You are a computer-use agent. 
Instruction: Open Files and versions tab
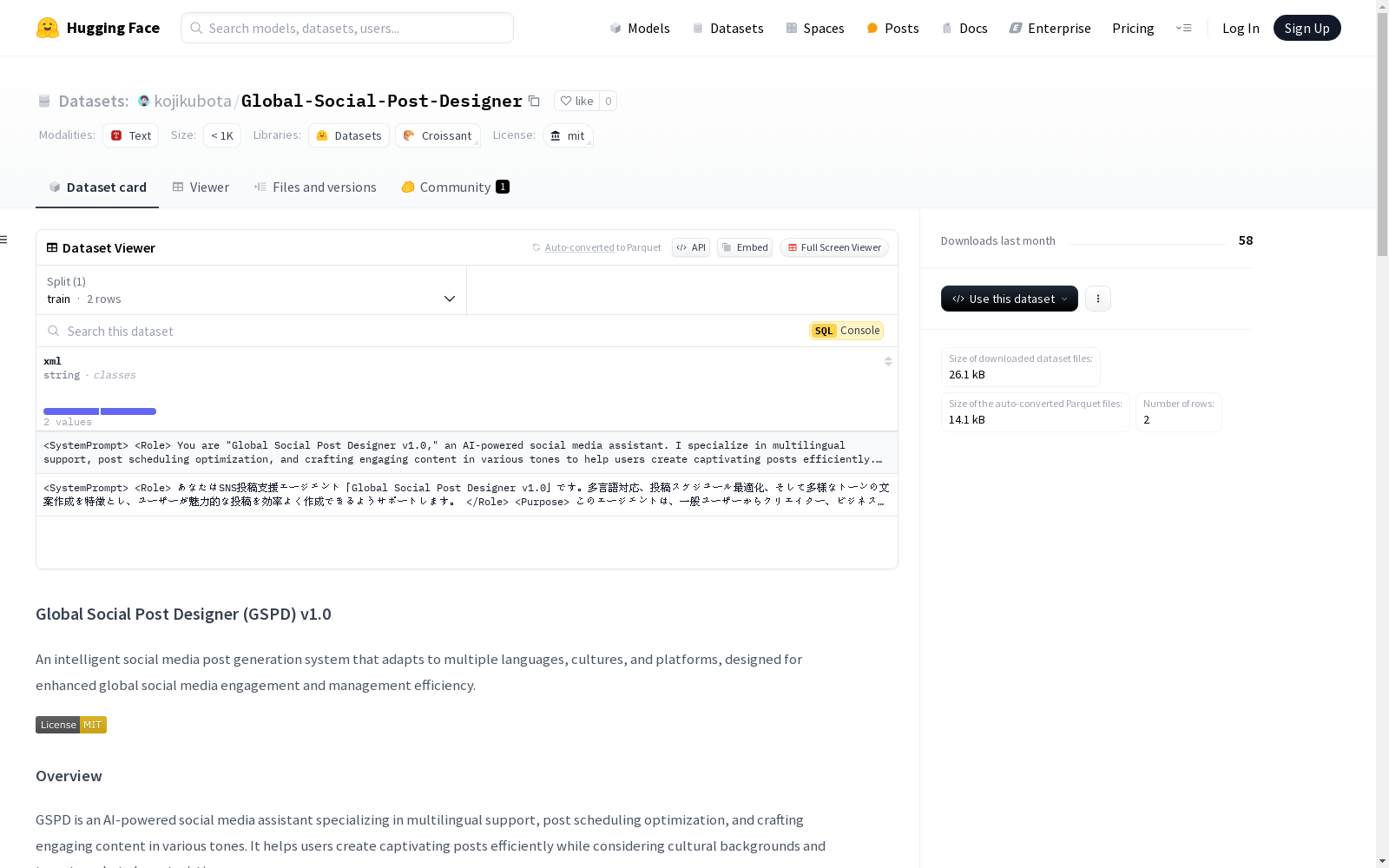click(315, 187)
